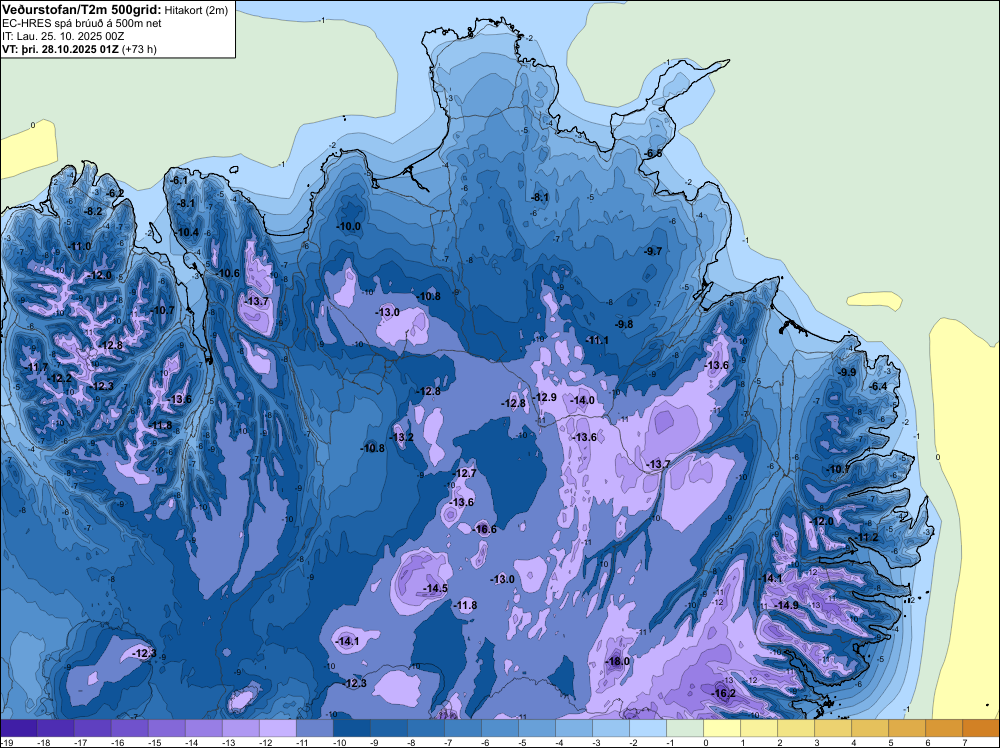Click the -10.6 temperature value on the map

pos(228,274)
